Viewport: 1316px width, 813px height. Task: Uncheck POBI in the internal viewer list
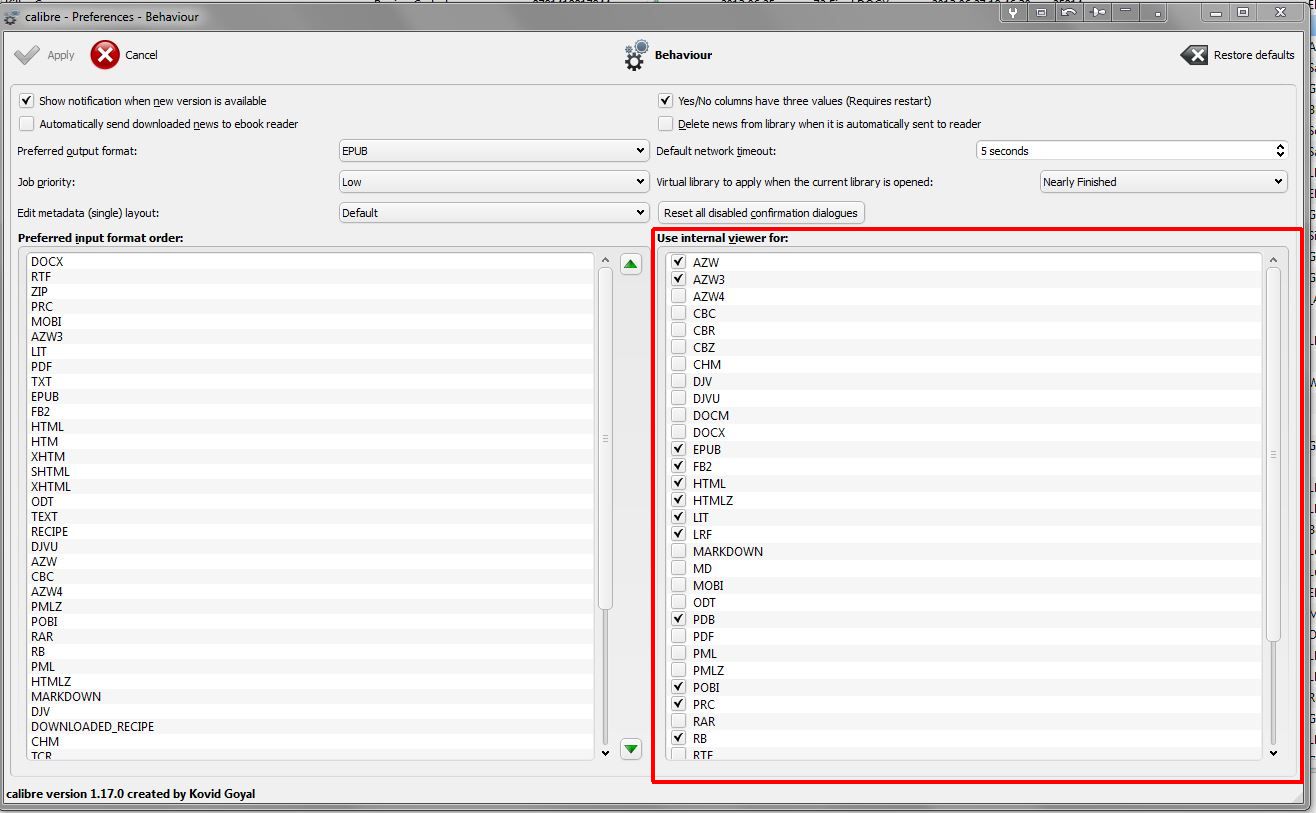pyautogui.click(x=679, y=687)
